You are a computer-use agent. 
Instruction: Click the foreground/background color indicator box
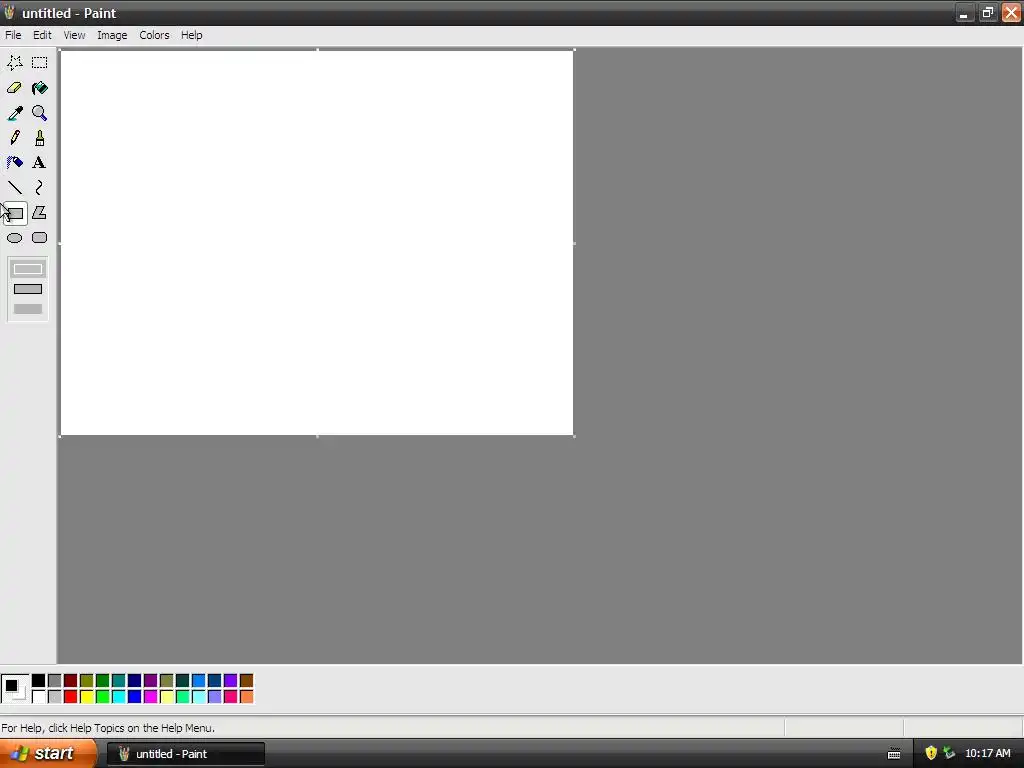click(14, 689)
